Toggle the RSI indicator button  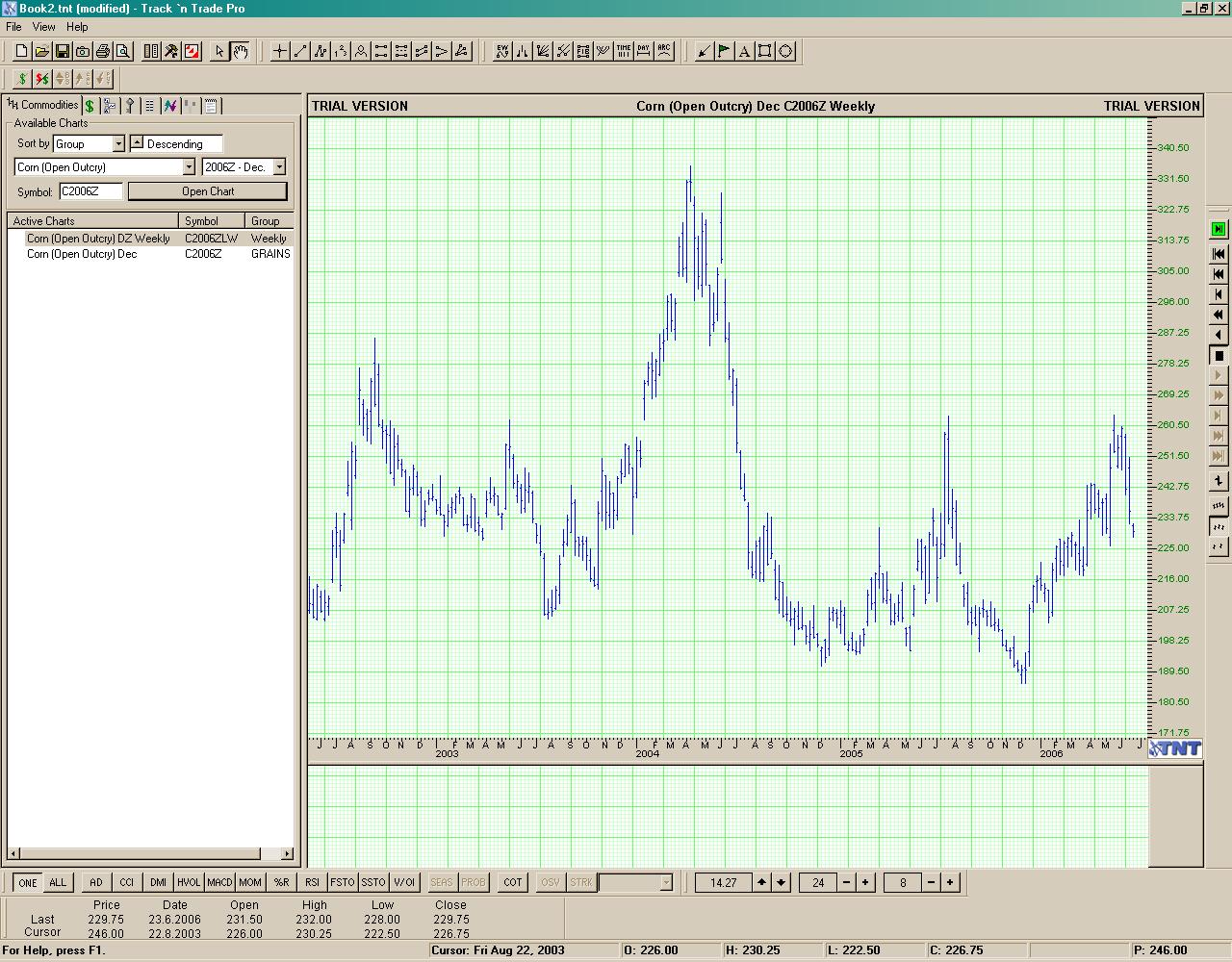[x=312, y=882]
